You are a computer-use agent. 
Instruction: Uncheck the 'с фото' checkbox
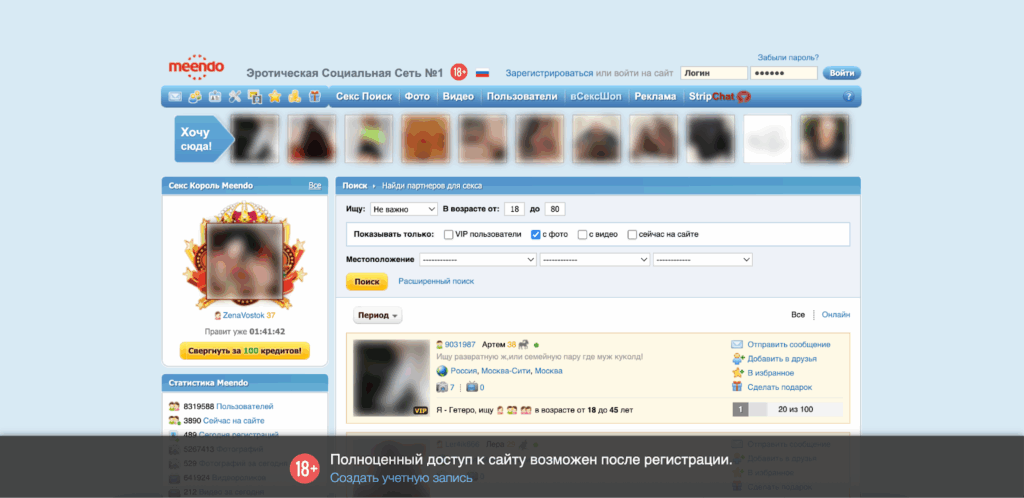coord(536,234)
